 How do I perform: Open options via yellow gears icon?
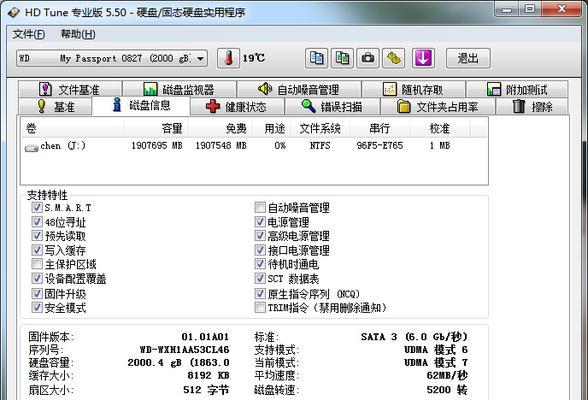click(x=393, y=58)
